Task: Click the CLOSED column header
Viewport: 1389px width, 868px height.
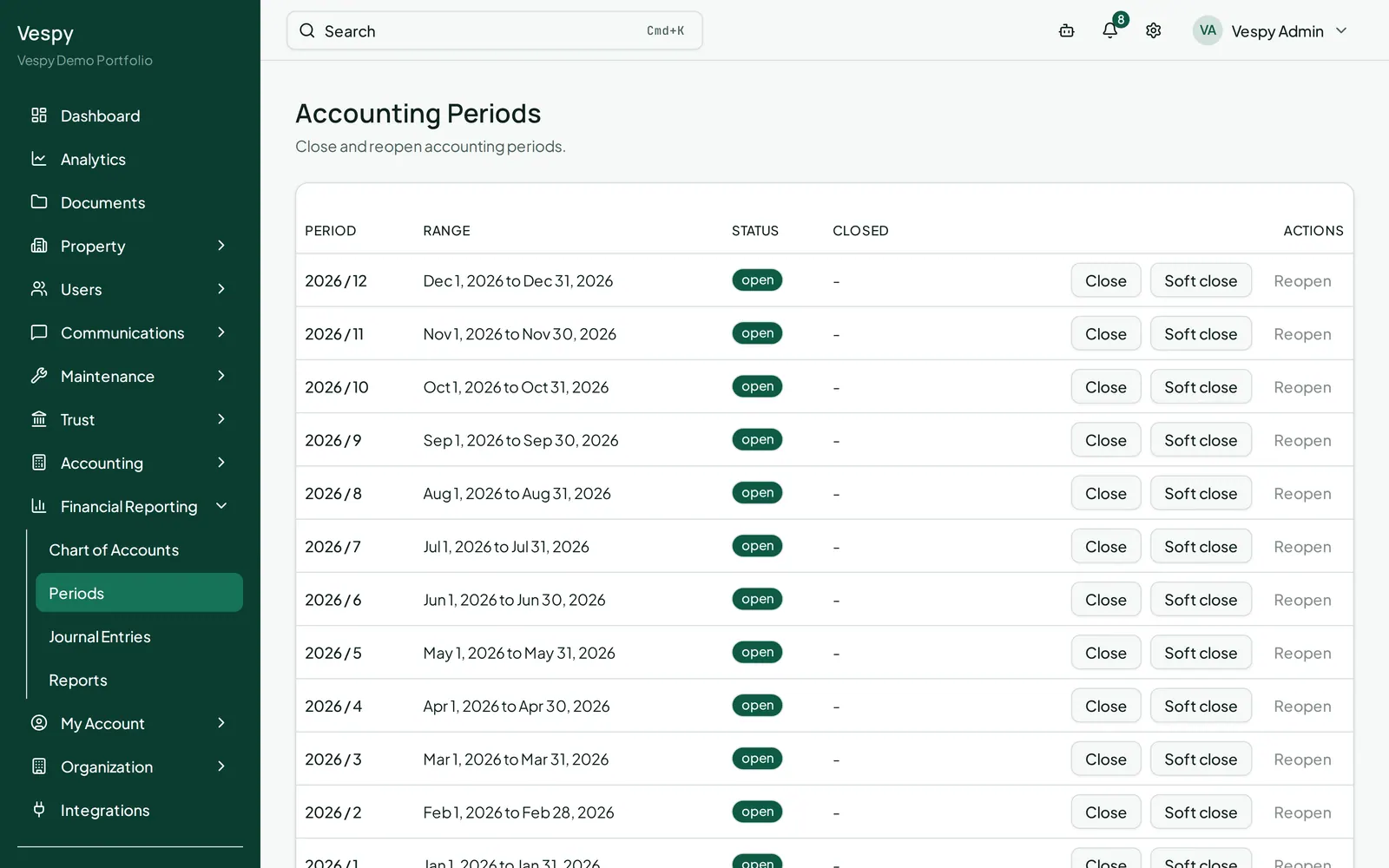Action: (860, 231)
